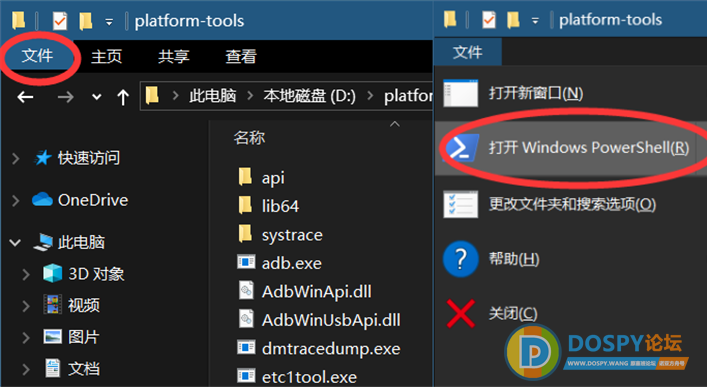
Task: Select the systrace folder
Action: point(292,235)
